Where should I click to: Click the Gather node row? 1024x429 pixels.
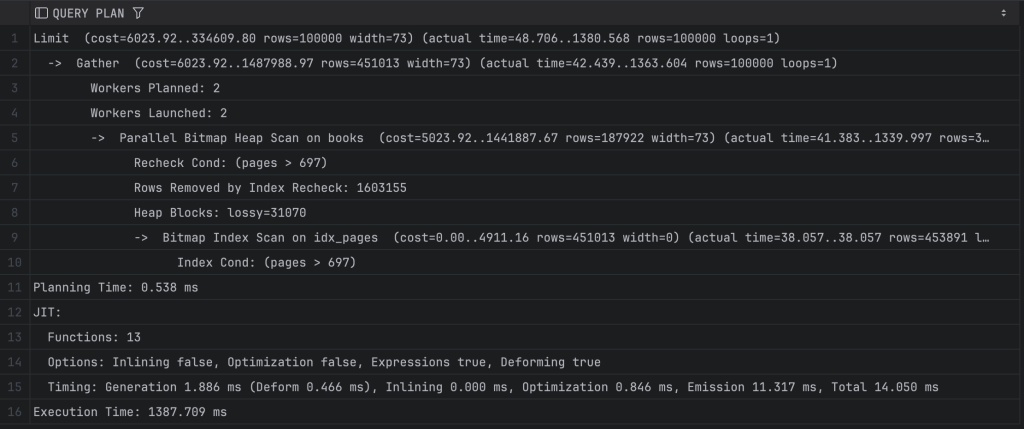442,63
